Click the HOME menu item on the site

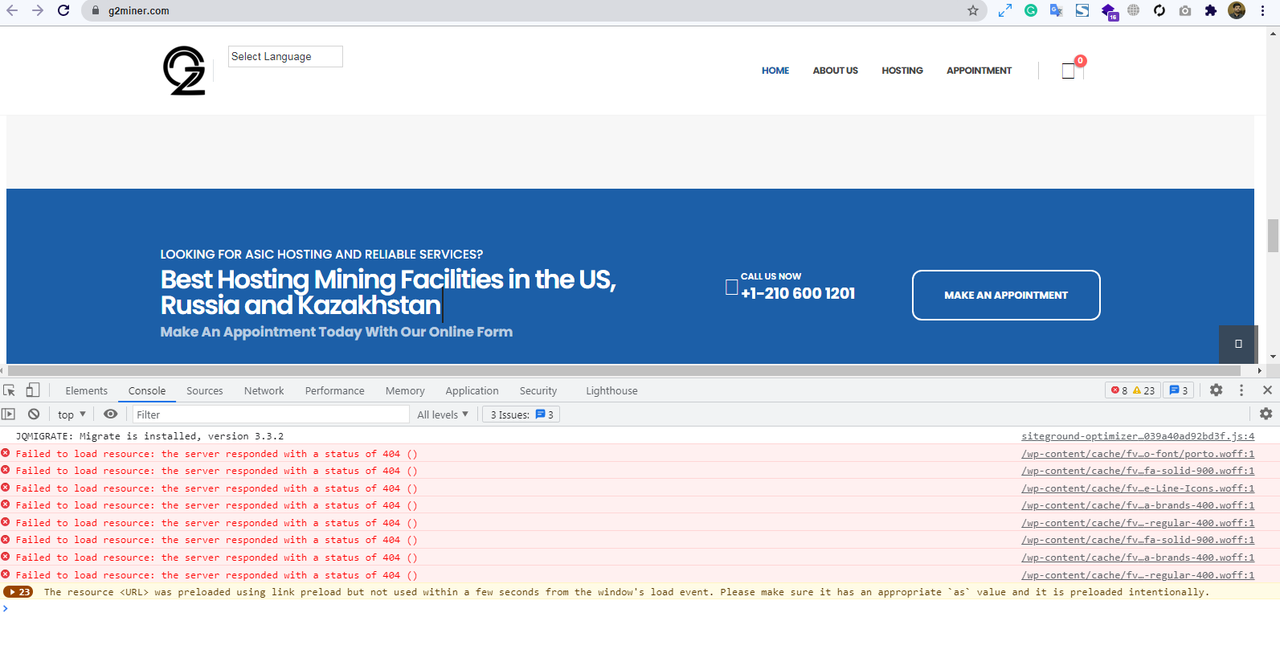pyautogui.click(x=775, y=71)
